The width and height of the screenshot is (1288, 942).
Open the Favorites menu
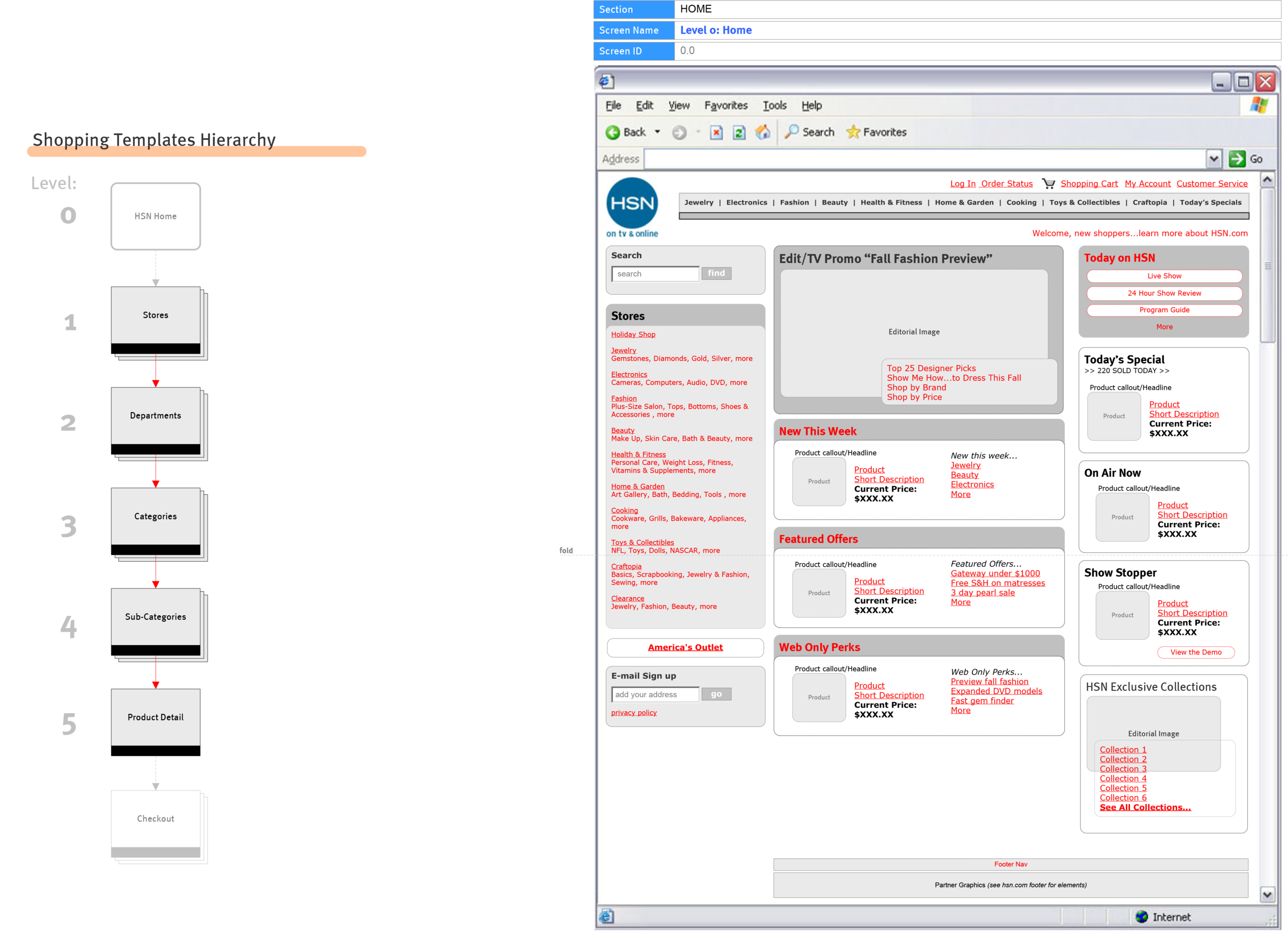[x=726, y=106]
